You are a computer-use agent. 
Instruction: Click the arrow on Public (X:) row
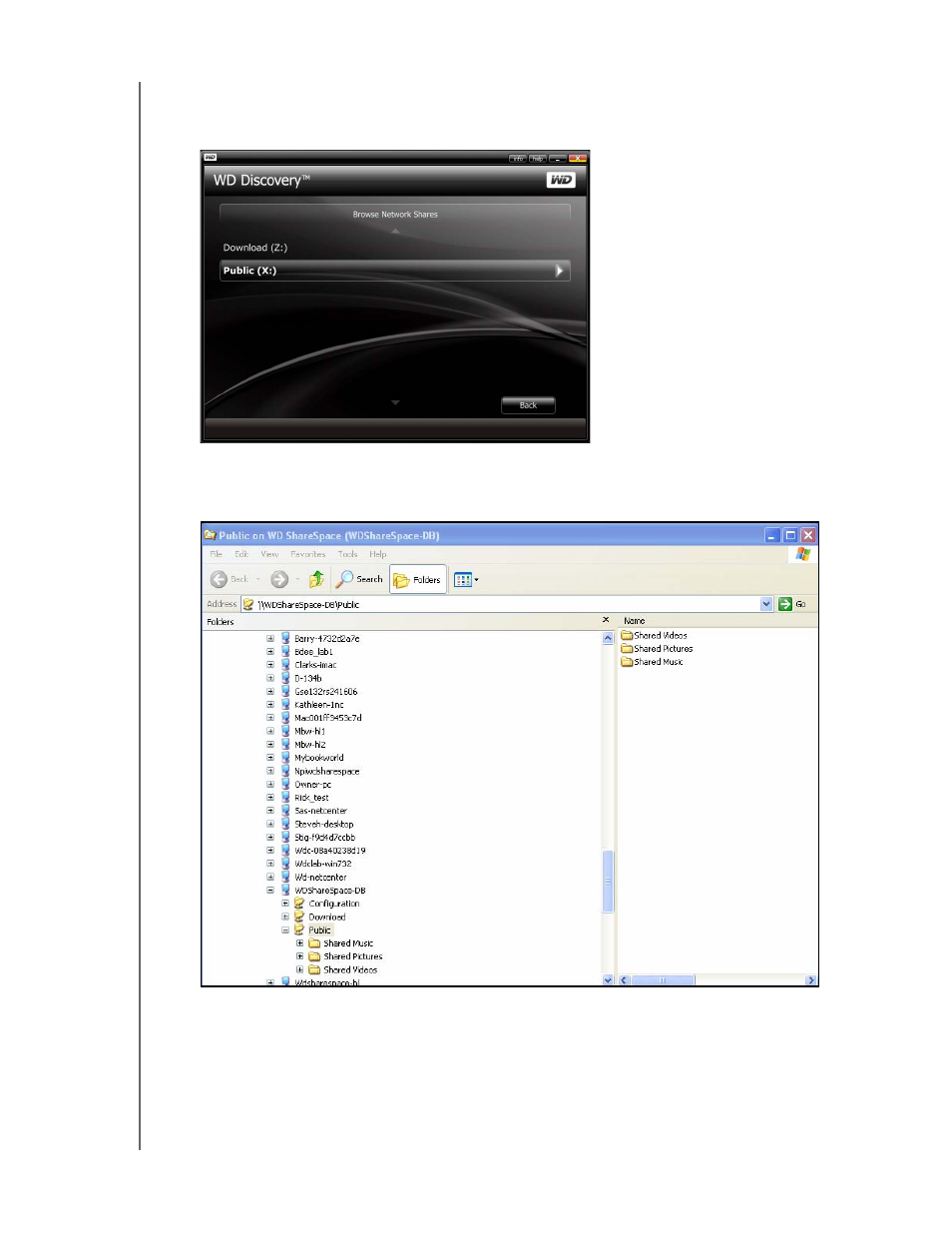tap(559, 271)
